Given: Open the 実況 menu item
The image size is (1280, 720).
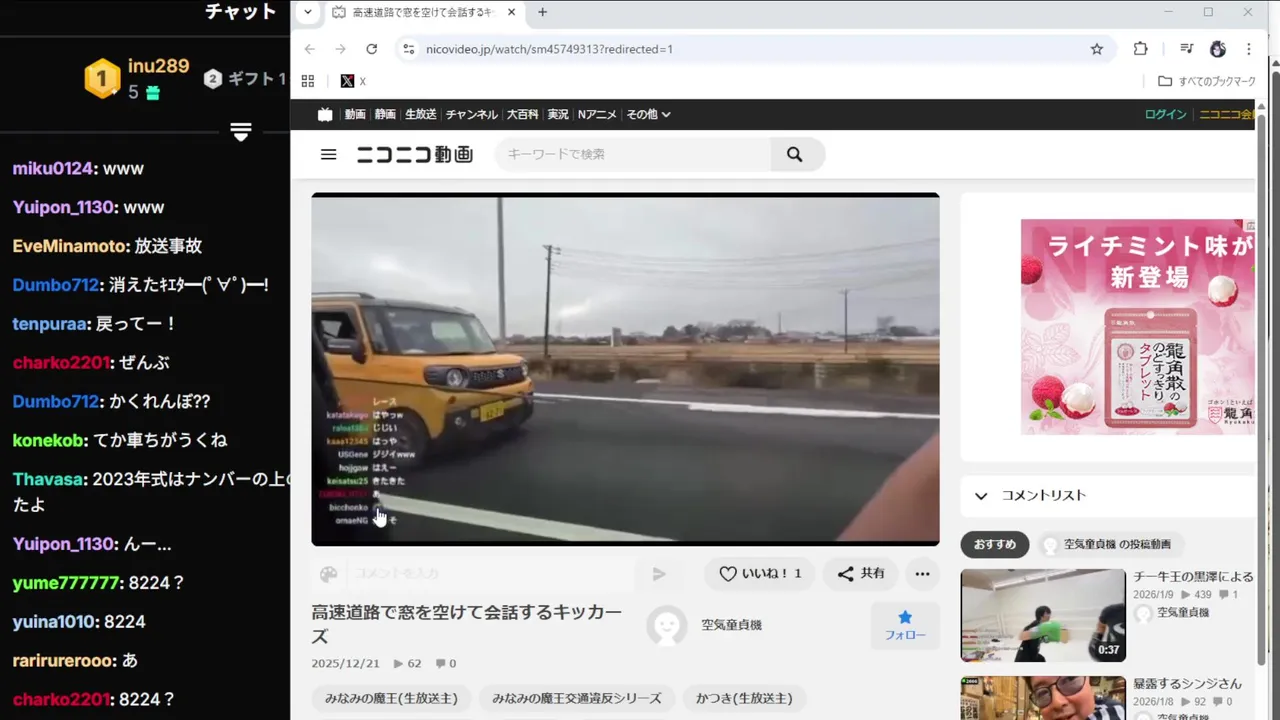Looking at the screenshot, I should (x=558, y=114).
